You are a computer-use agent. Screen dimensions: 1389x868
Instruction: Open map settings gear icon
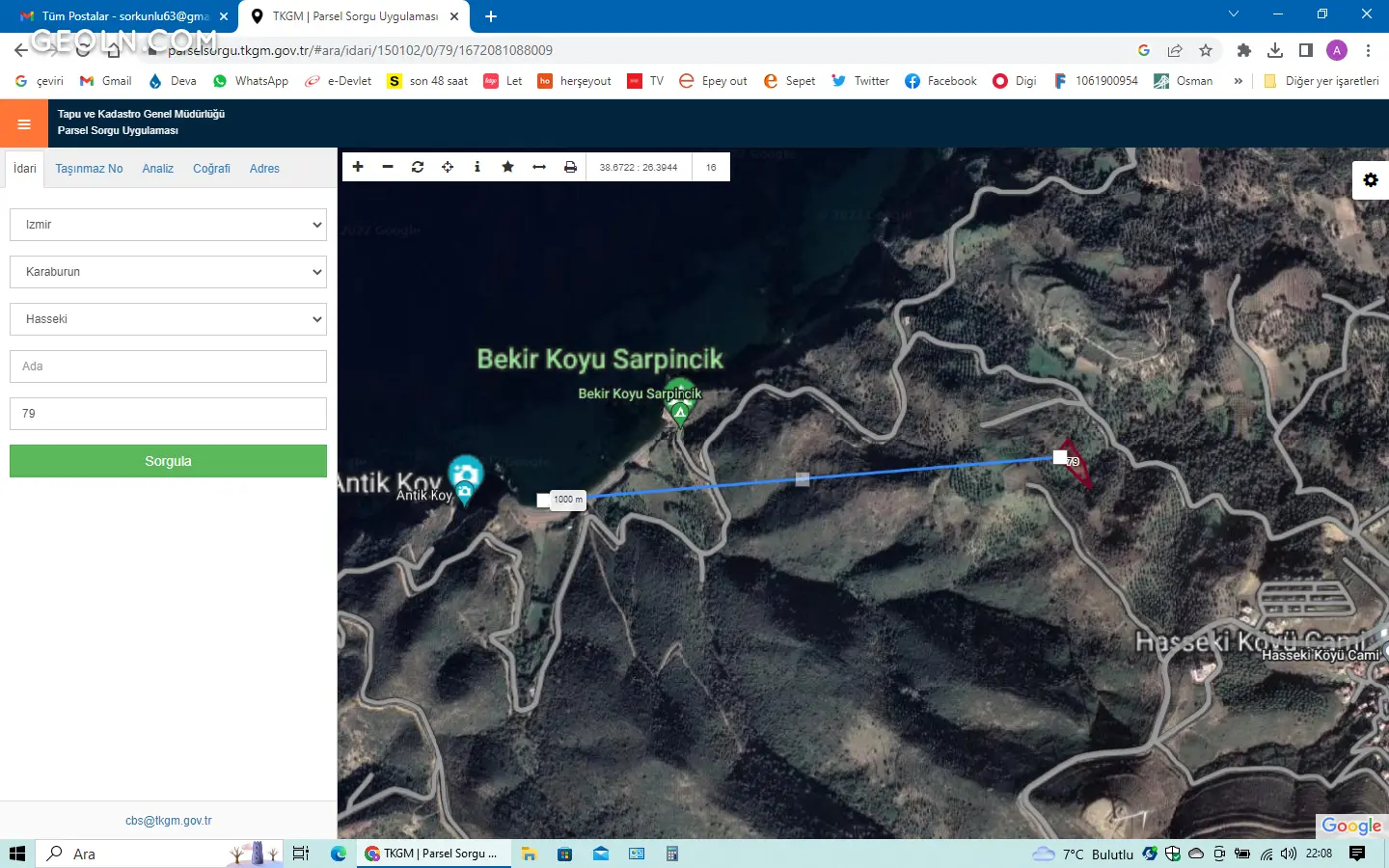coord(1370,180)
